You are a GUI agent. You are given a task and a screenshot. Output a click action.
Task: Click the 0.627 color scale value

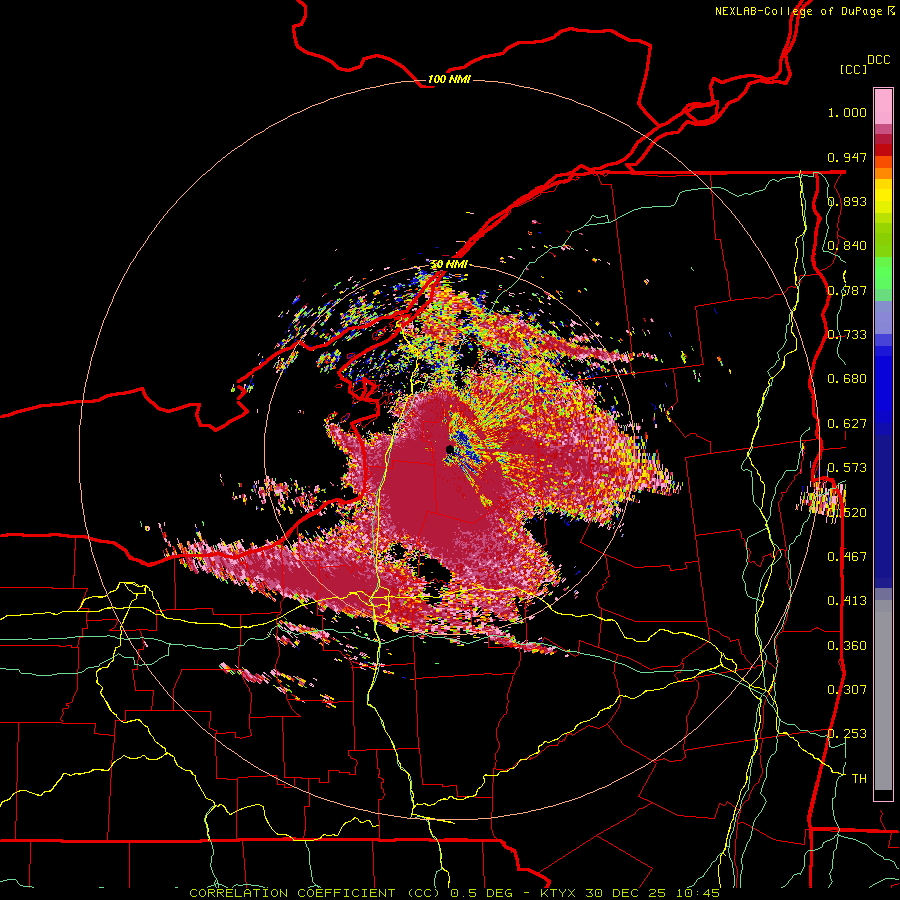click(x=847, y=424)
